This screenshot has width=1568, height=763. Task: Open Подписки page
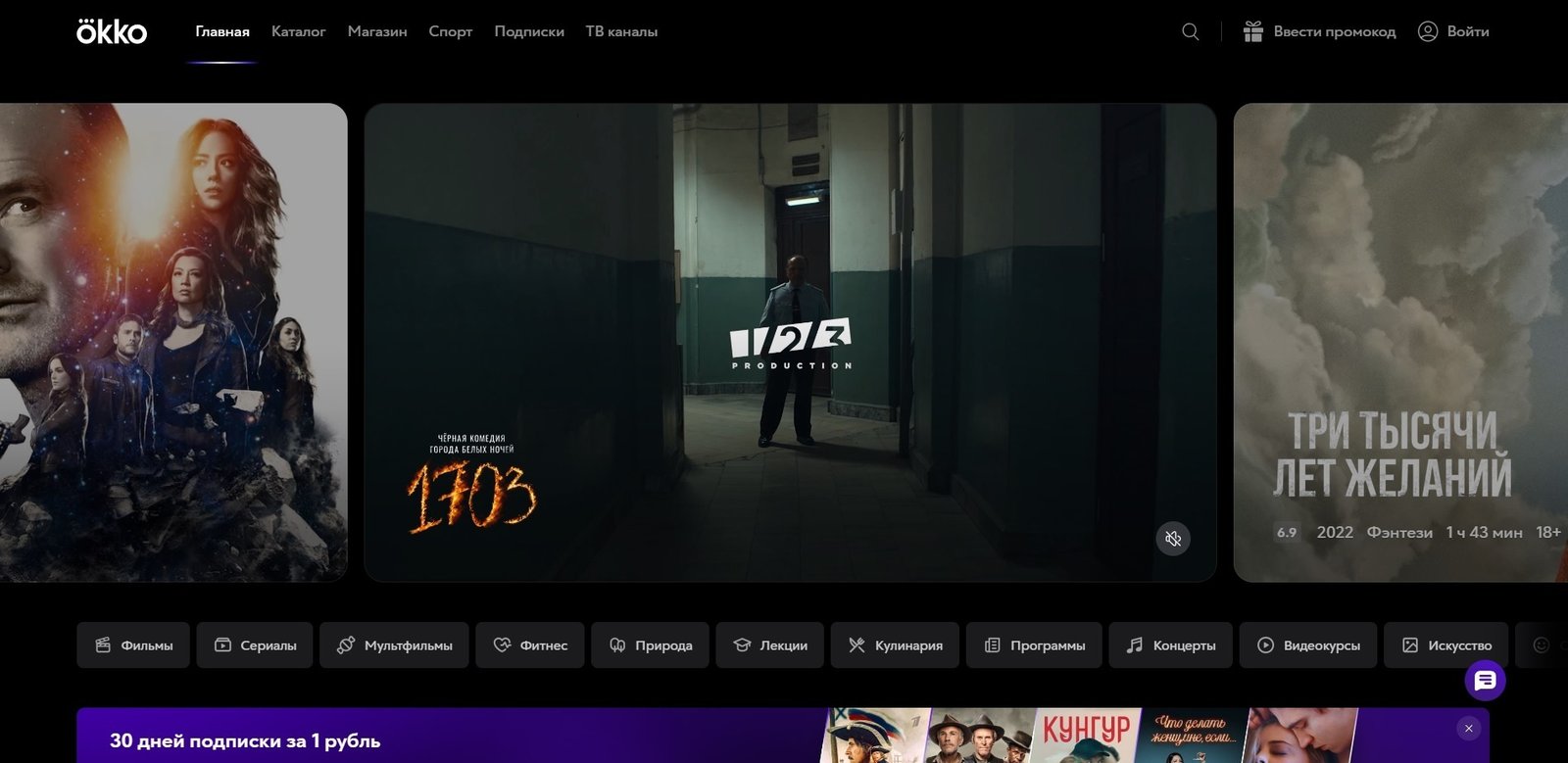(x=529, y=31)
